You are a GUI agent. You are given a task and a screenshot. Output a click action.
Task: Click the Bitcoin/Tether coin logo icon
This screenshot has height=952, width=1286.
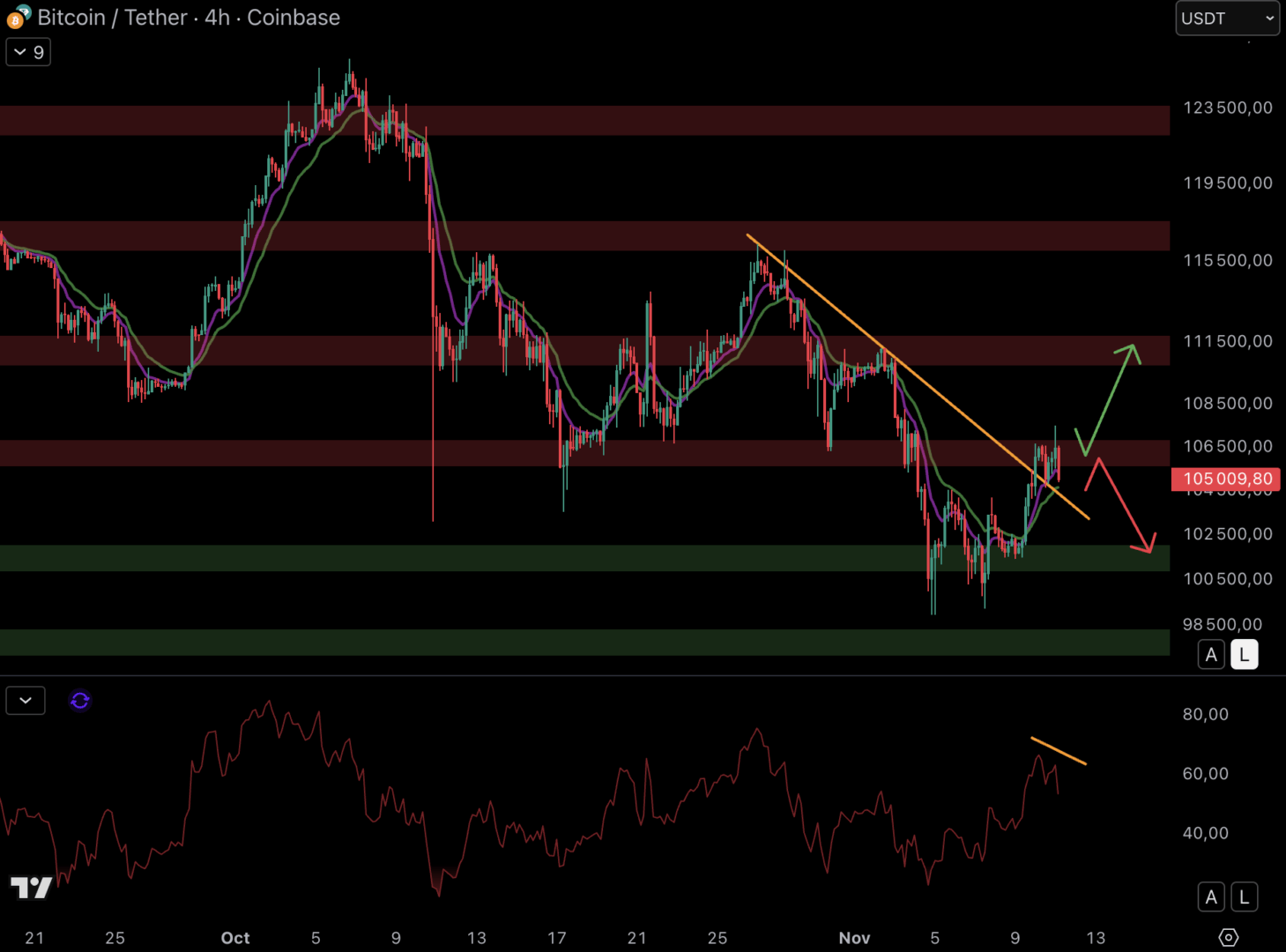[19, 17]
